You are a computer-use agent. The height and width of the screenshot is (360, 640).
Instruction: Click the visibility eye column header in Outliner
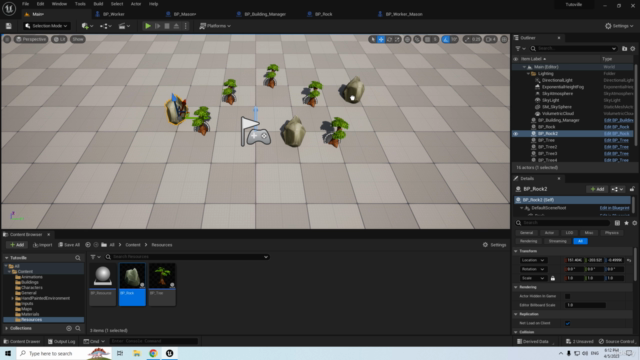[516, 59]
